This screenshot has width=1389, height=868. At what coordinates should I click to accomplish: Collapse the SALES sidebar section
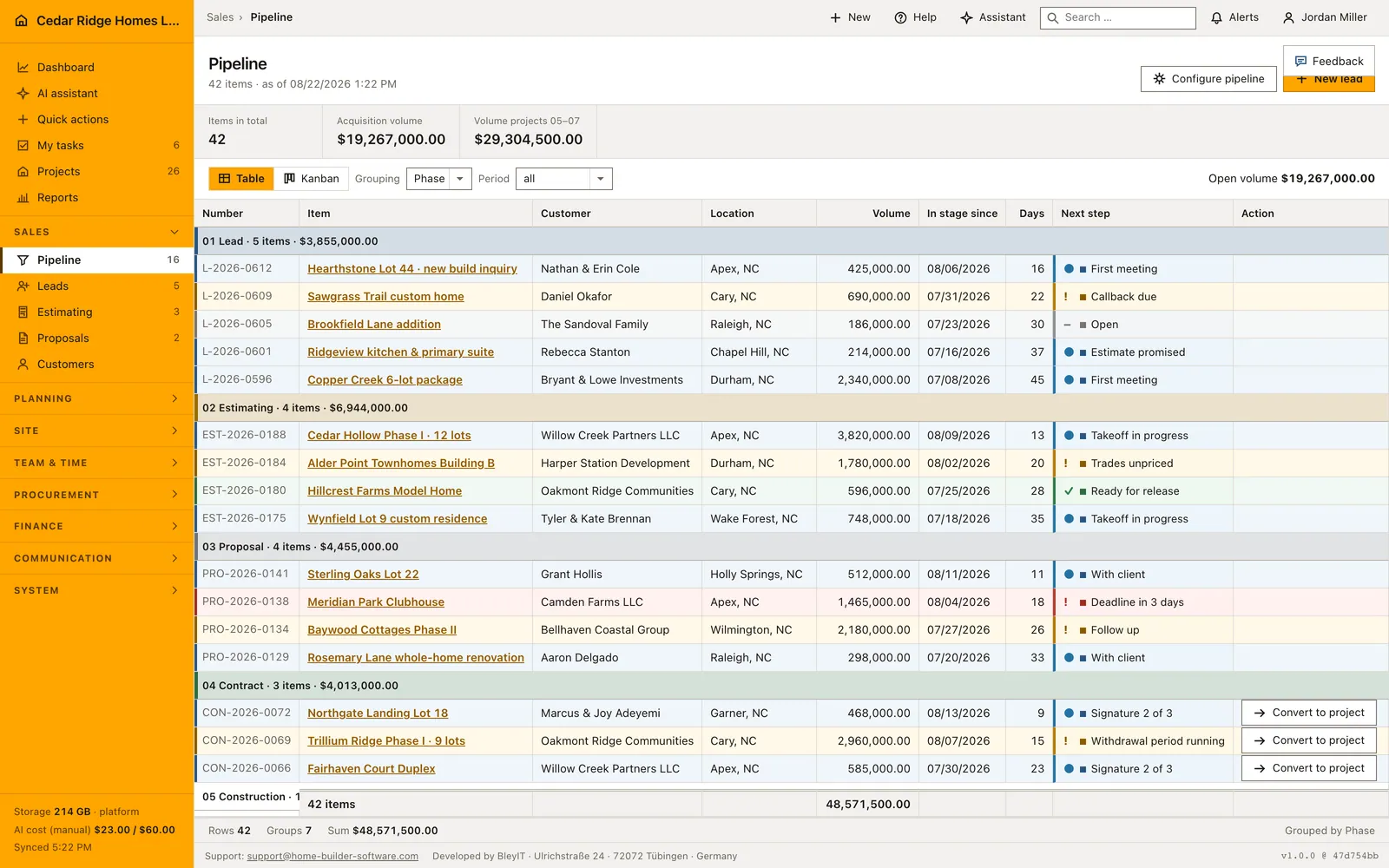[x=96, y=233]
